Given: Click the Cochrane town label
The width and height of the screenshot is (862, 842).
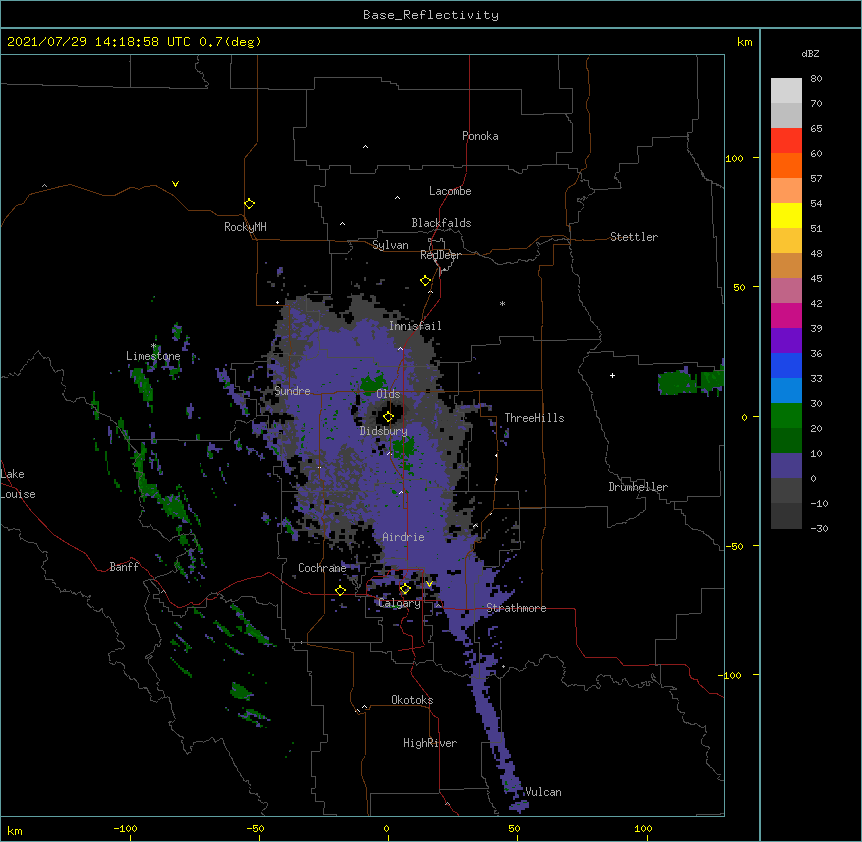Looking at the screenshot, I should tap(322, 568).
